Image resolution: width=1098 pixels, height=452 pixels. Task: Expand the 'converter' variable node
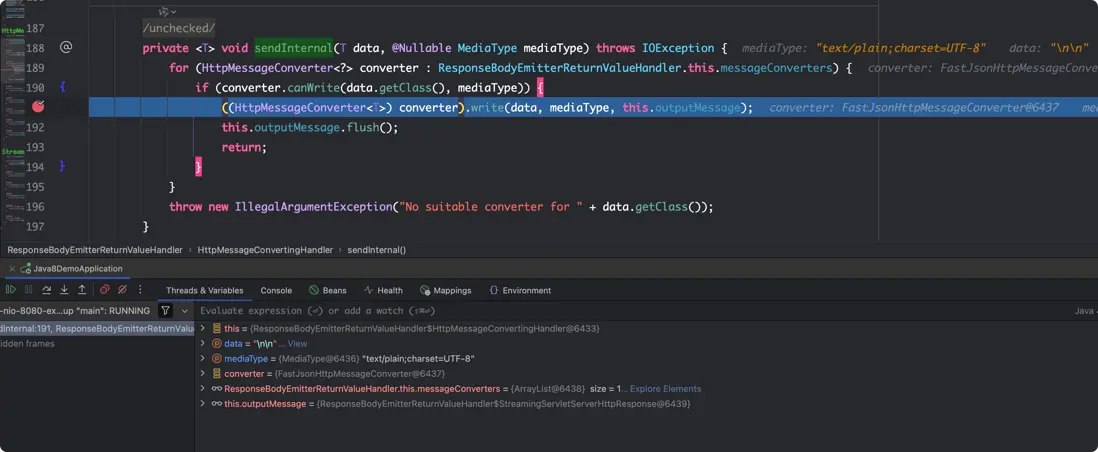pyautogui.click(x=203, y=374)
